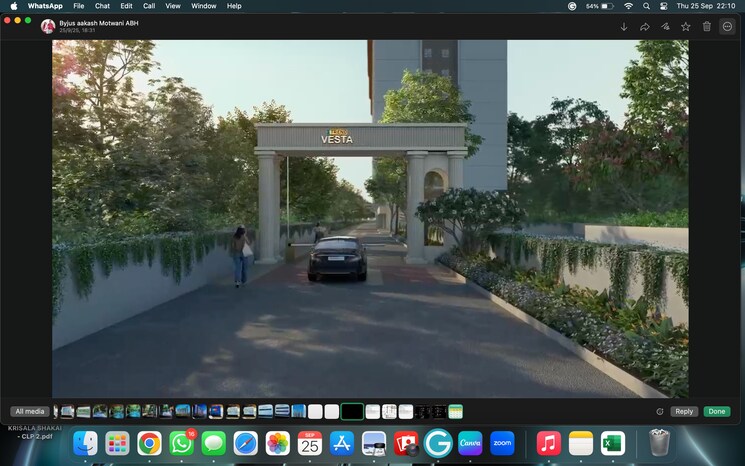Viewport: 745px width, 466px height.
Task: Delete the photo with the trash icon
Action: tap(707, 27)
